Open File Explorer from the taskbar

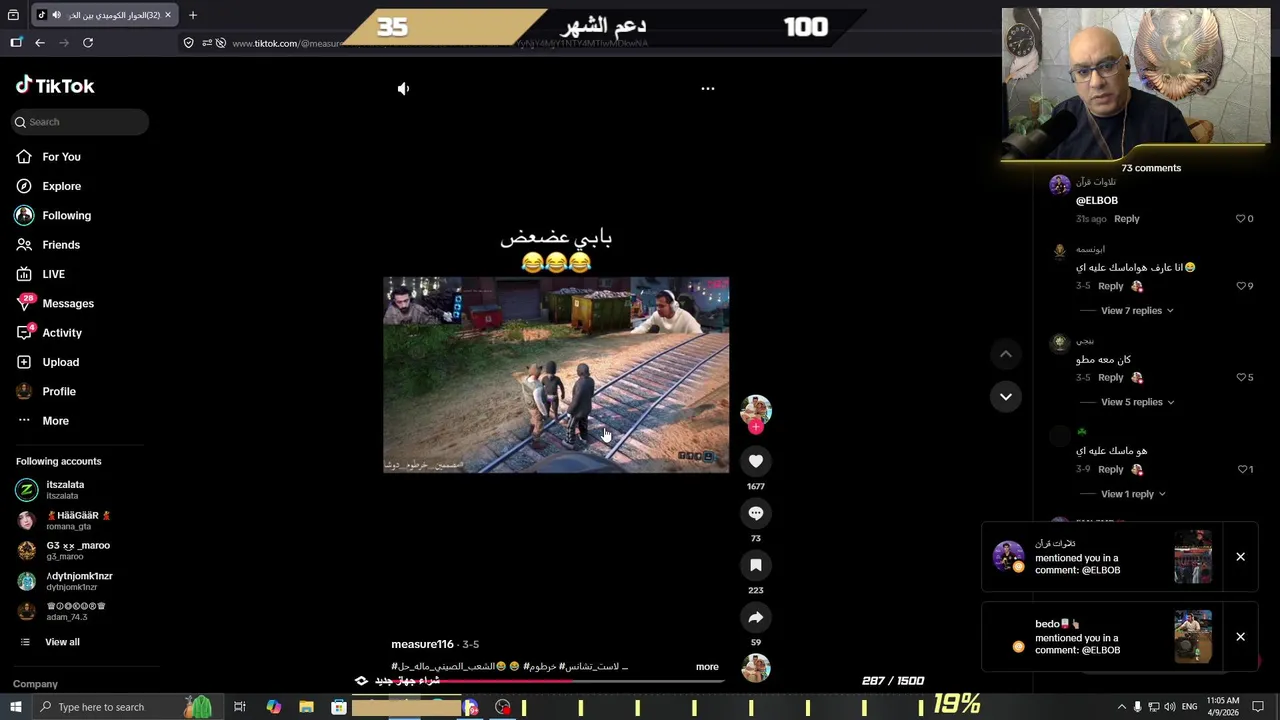click(x=306, y=707)
